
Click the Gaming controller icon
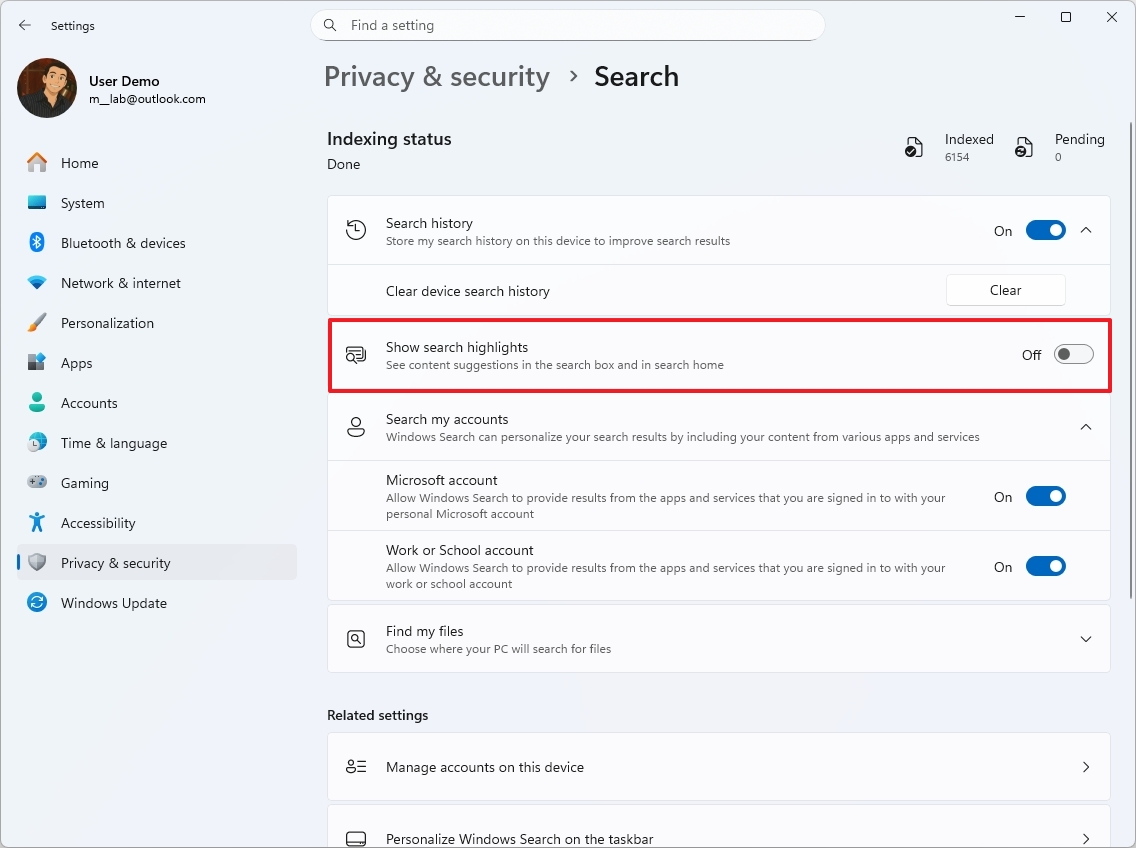[x=37, y=482]
